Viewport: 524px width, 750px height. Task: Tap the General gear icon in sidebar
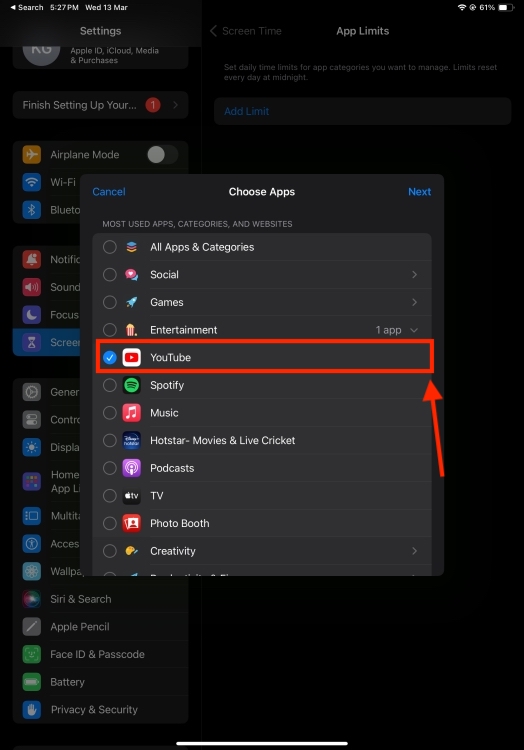(x=32, y=392)
